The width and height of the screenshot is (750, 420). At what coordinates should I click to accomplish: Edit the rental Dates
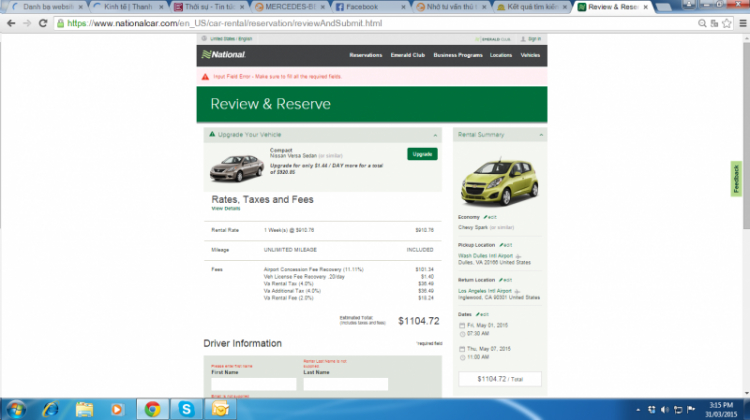pyautogui.click(x=482, y=314)
